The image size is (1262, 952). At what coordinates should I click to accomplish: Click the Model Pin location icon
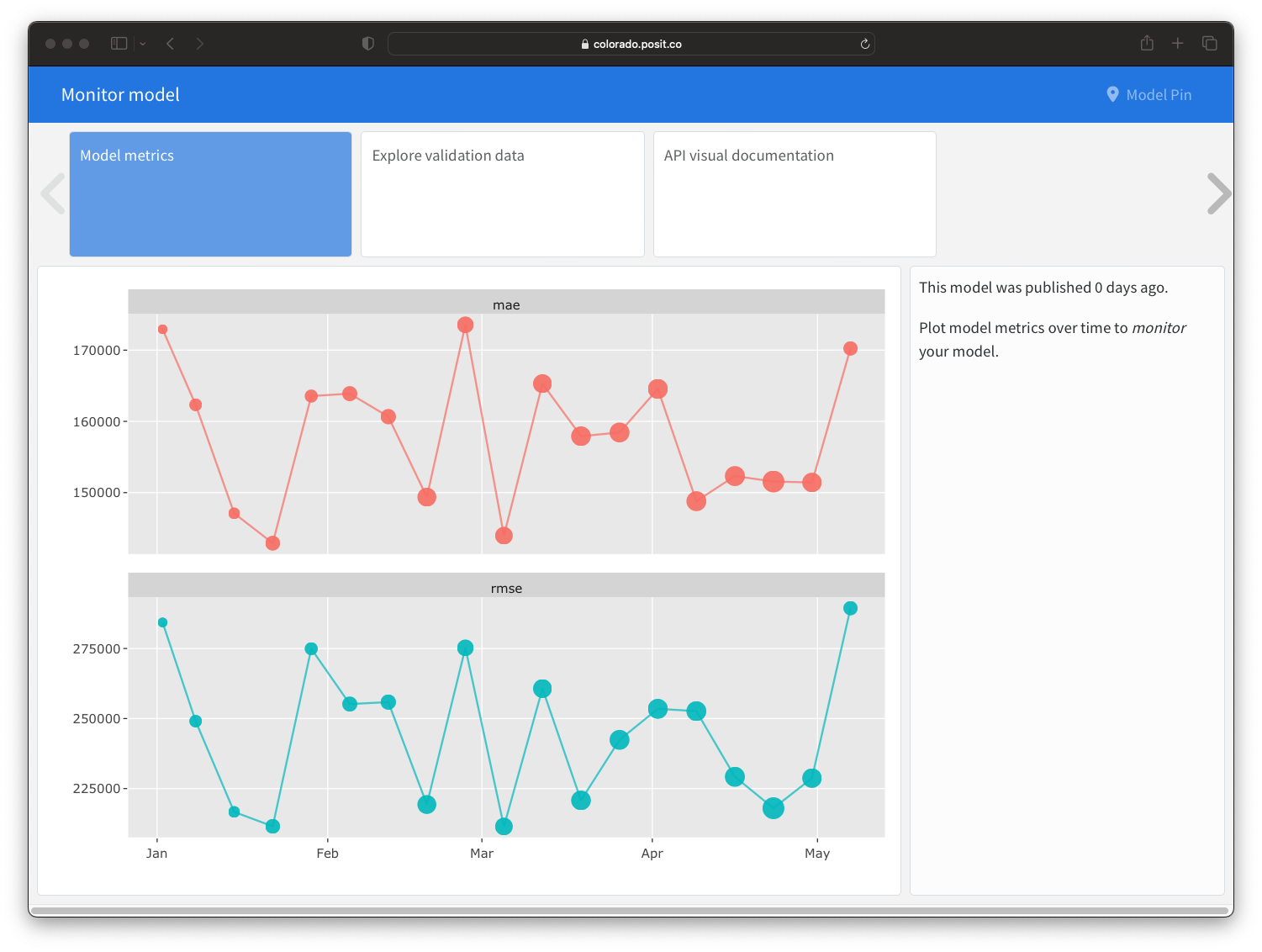[1112, 95]
